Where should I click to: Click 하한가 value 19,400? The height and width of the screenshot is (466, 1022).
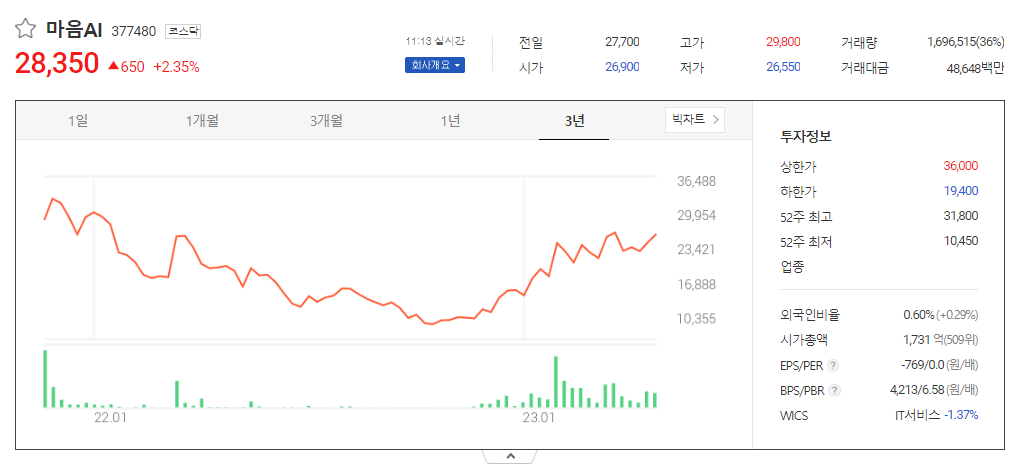961,191
